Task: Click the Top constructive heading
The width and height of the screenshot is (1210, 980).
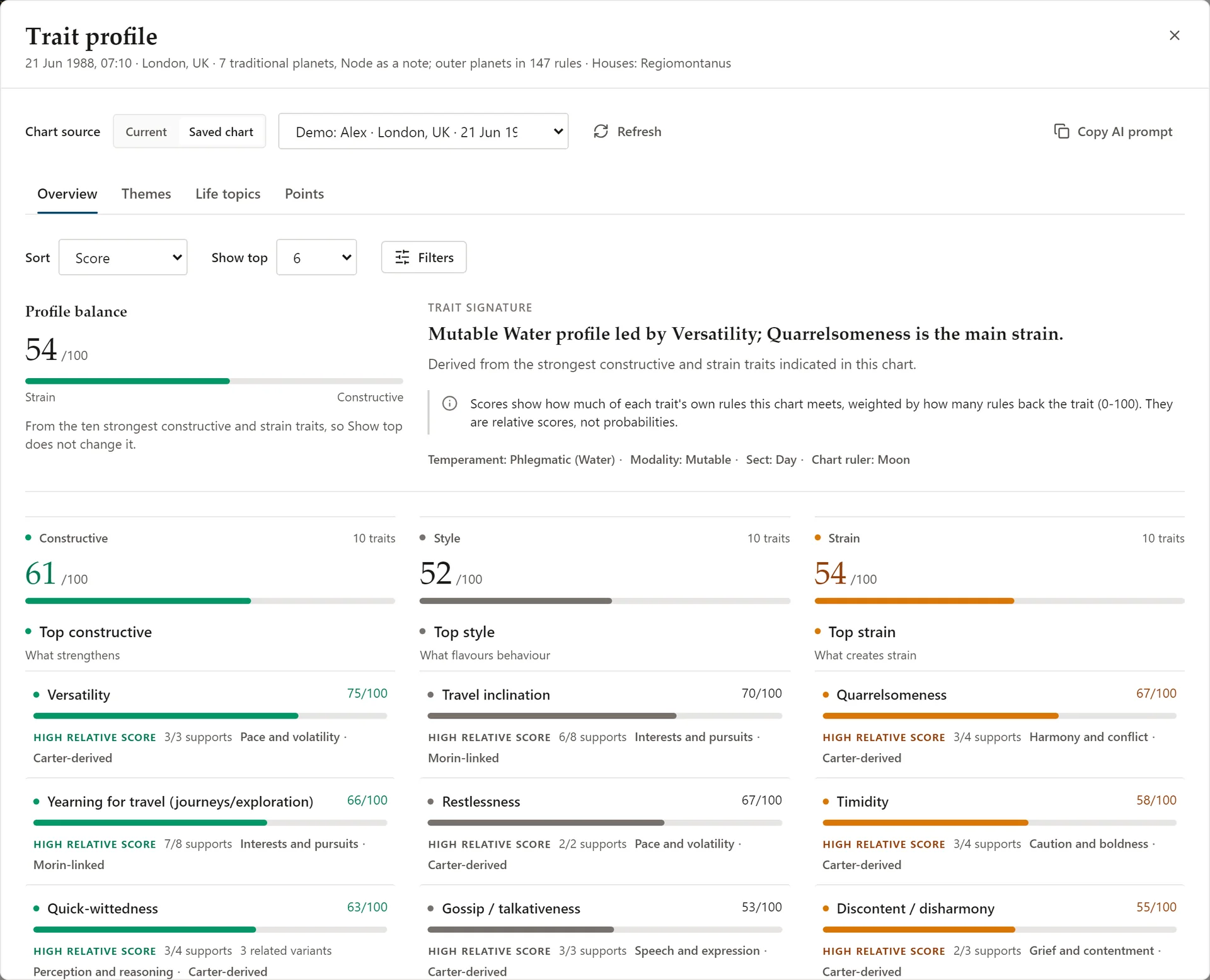Action: coord(95,632)
